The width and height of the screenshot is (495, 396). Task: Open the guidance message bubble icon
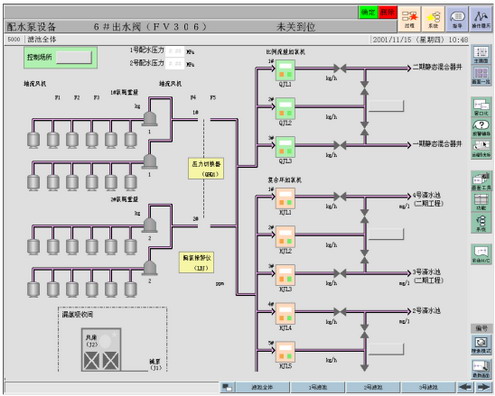click(x=457, y=19)
